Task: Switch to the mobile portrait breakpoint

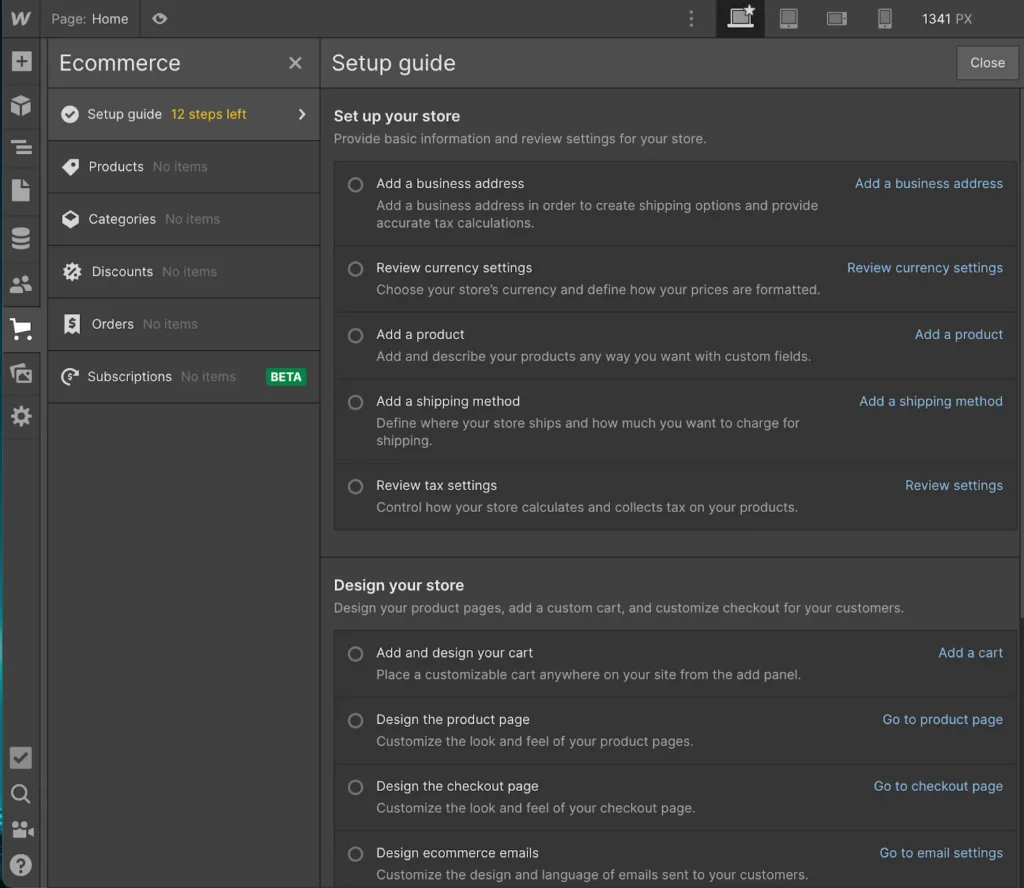Action: tap(884, 18)
